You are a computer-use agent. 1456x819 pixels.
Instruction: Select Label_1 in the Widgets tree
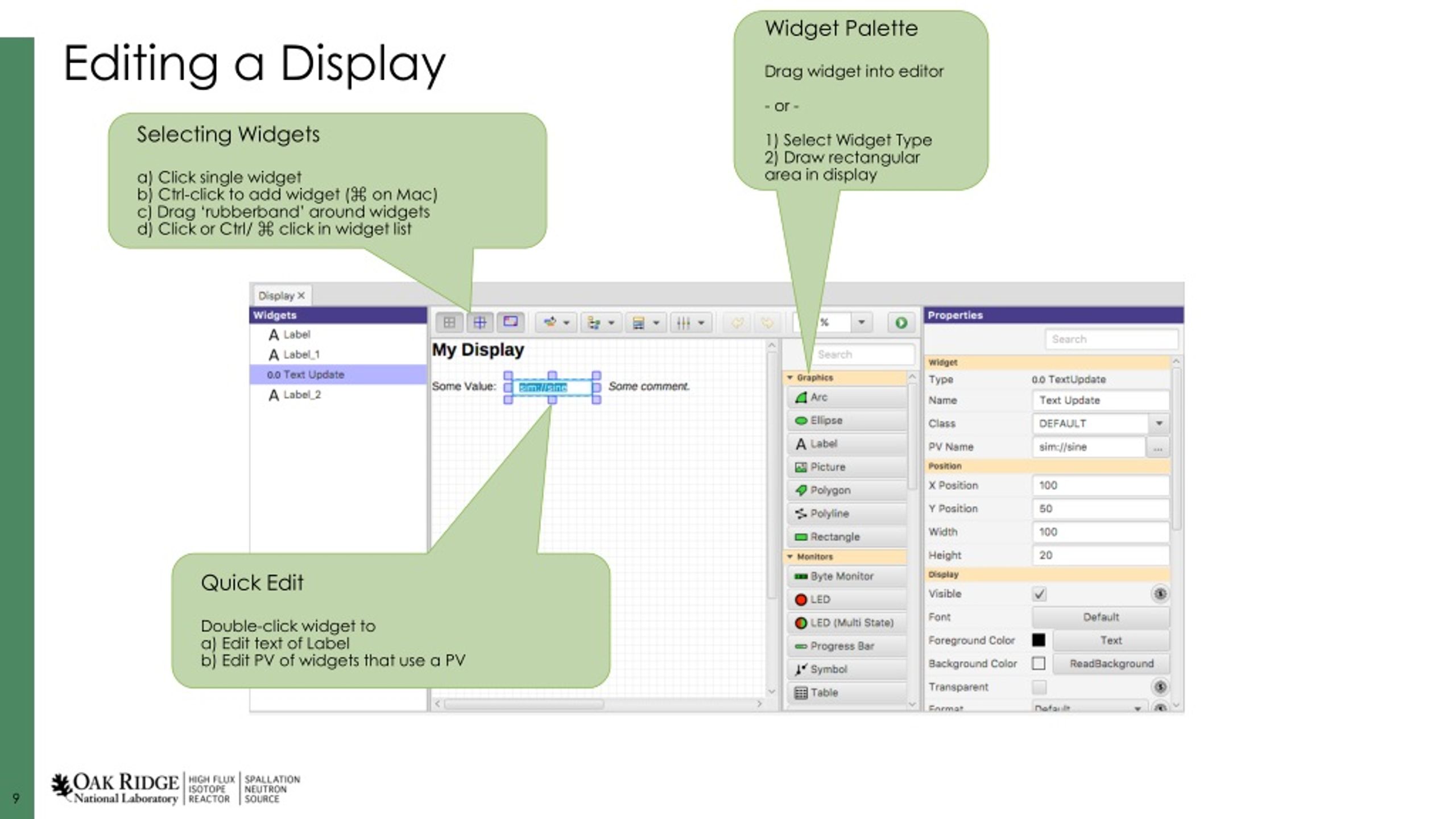338,354
